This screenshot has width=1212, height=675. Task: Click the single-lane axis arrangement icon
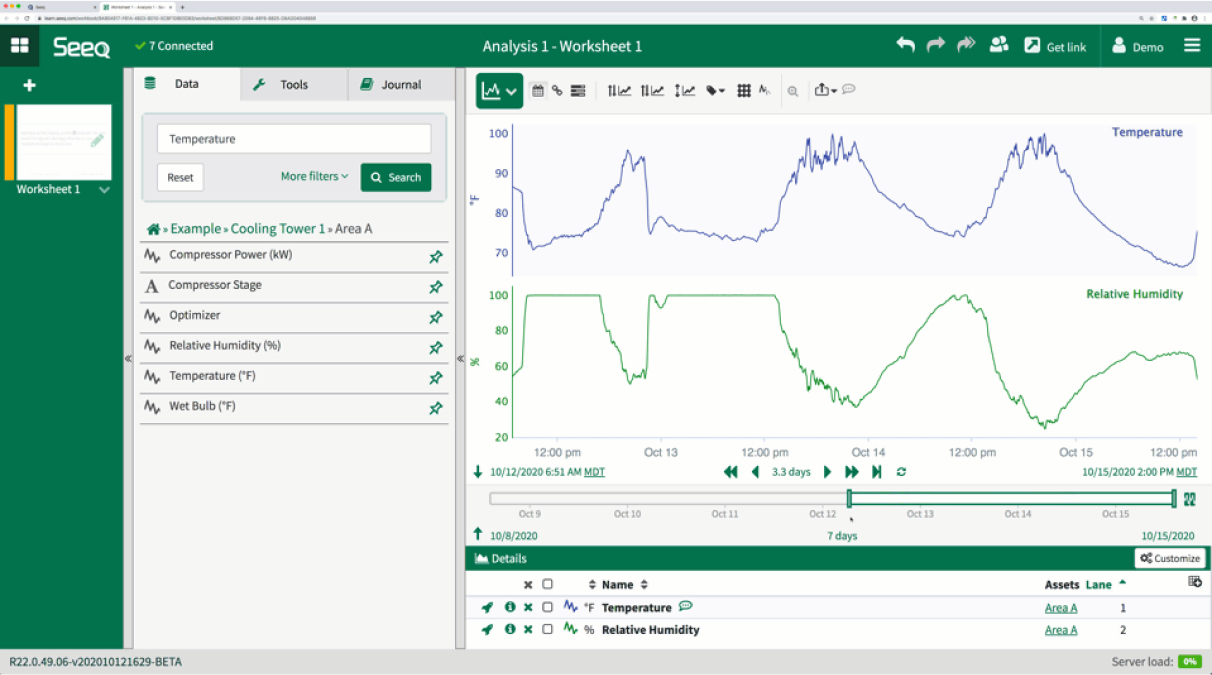(684, 90)
